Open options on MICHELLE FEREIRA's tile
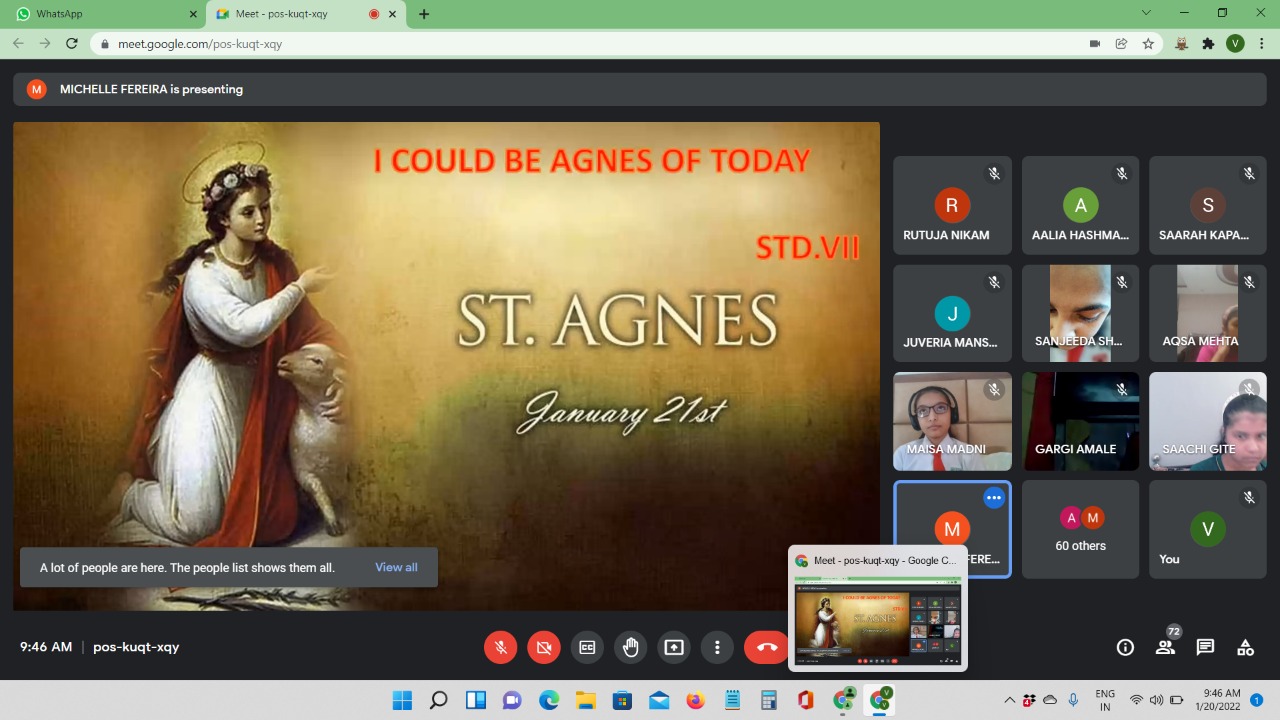Image resolution: width=1280 pixels, height=720 pixels. [x=993, y=497]
